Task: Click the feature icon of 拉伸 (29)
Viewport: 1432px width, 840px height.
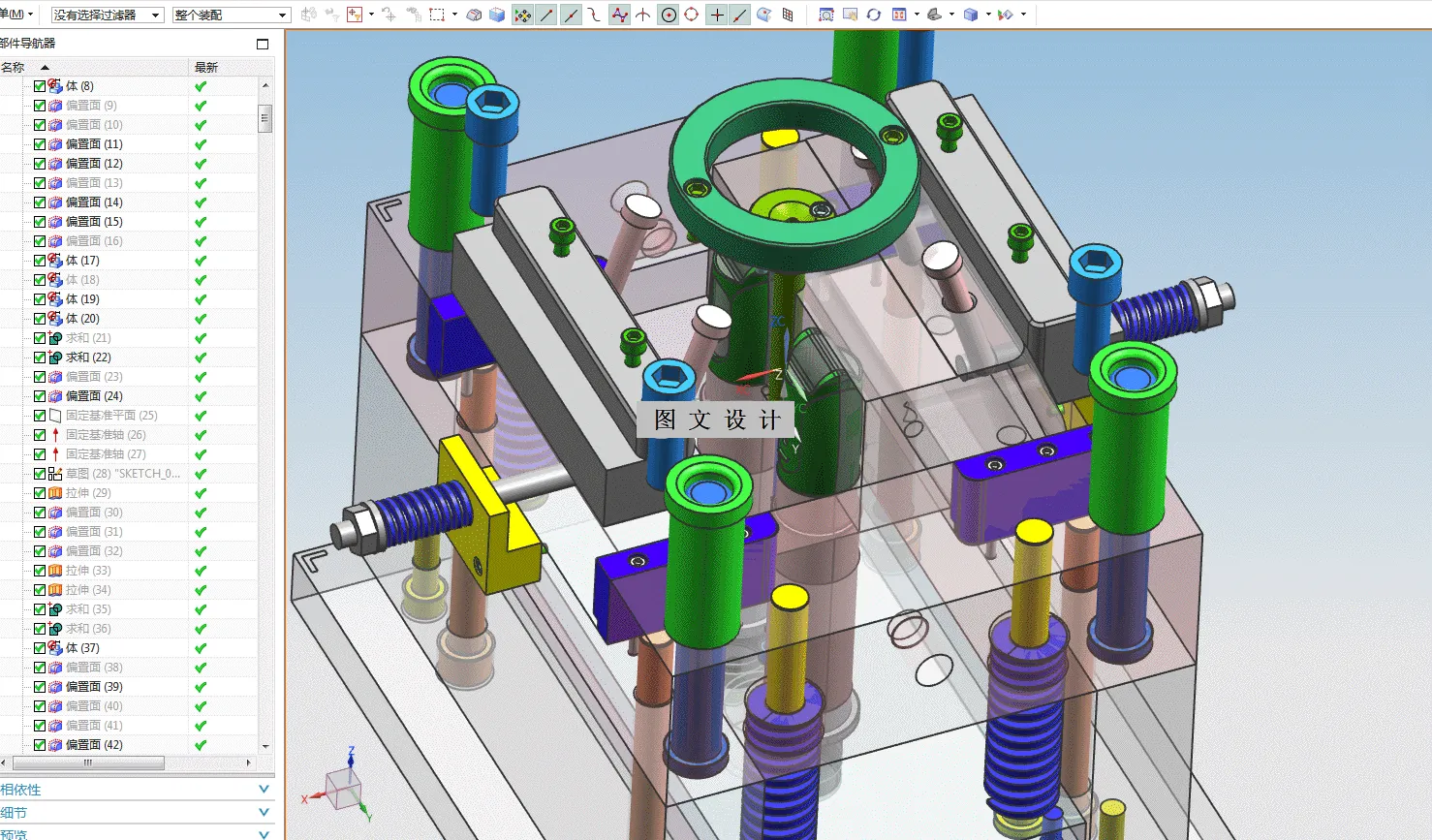Action: click(55, 493)
